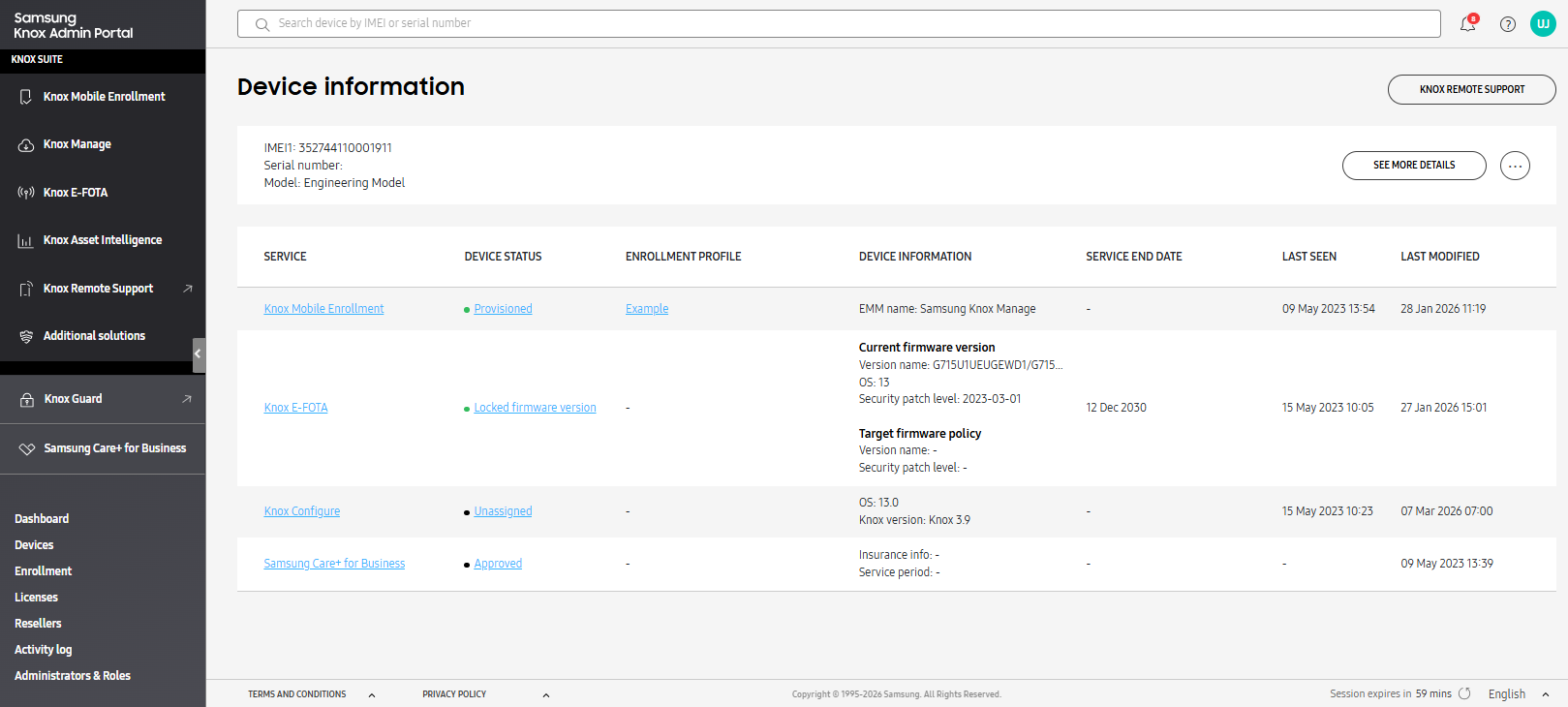Click the Samsung Knox Admin Portal logo
Image resolution: width=1568 pixels, height=707 pixels.
[x=74, y=25]
